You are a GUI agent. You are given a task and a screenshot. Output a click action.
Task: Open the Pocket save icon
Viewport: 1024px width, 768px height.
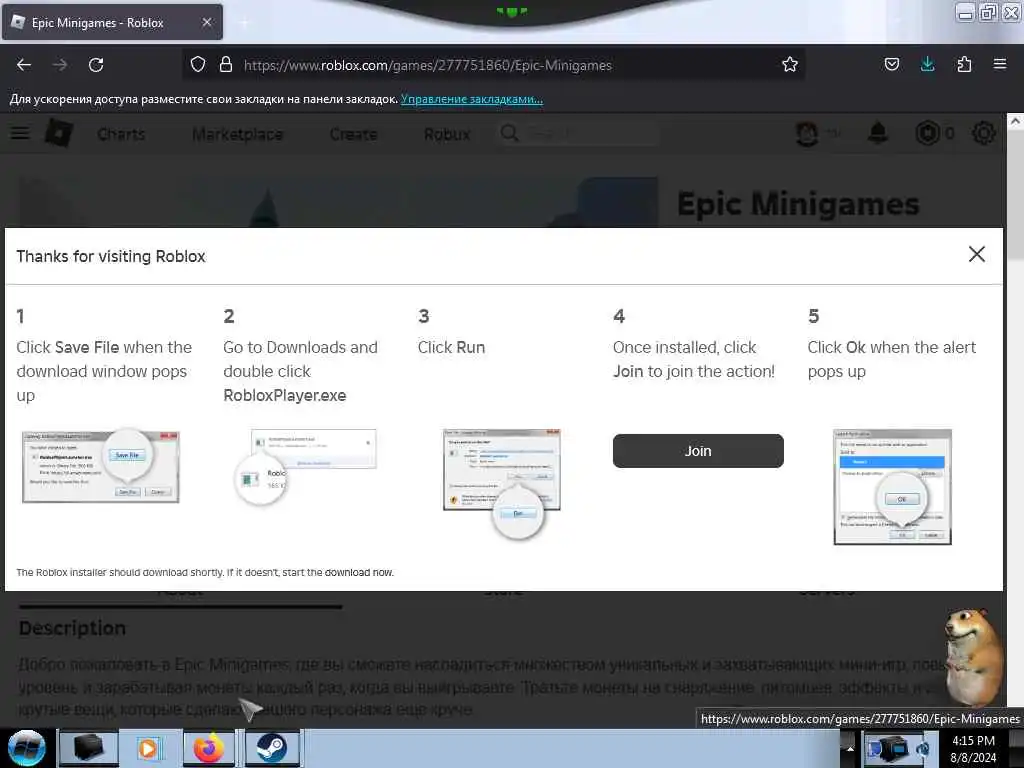tap(891, 64)
